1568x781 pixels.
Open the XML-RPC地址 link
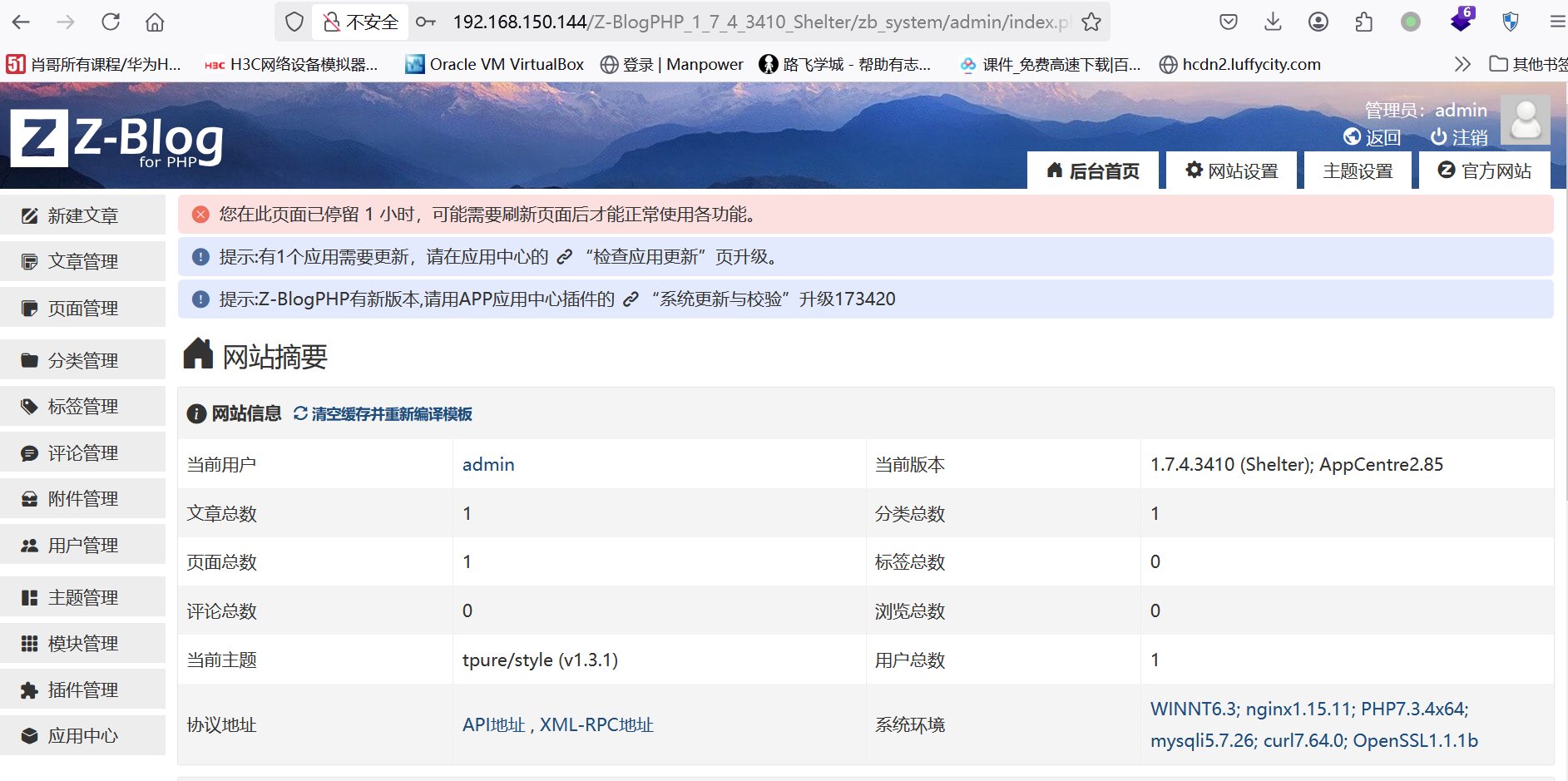[x=596, y=725]
